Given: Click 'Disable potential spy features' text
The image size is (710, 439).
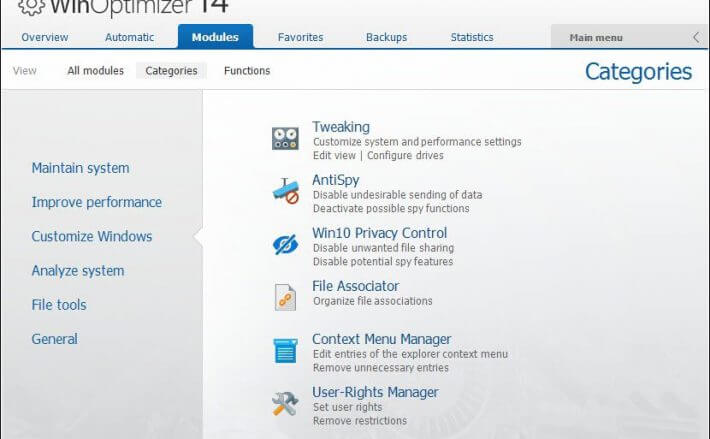Looking at the screenshot, I should pos(383,261).
